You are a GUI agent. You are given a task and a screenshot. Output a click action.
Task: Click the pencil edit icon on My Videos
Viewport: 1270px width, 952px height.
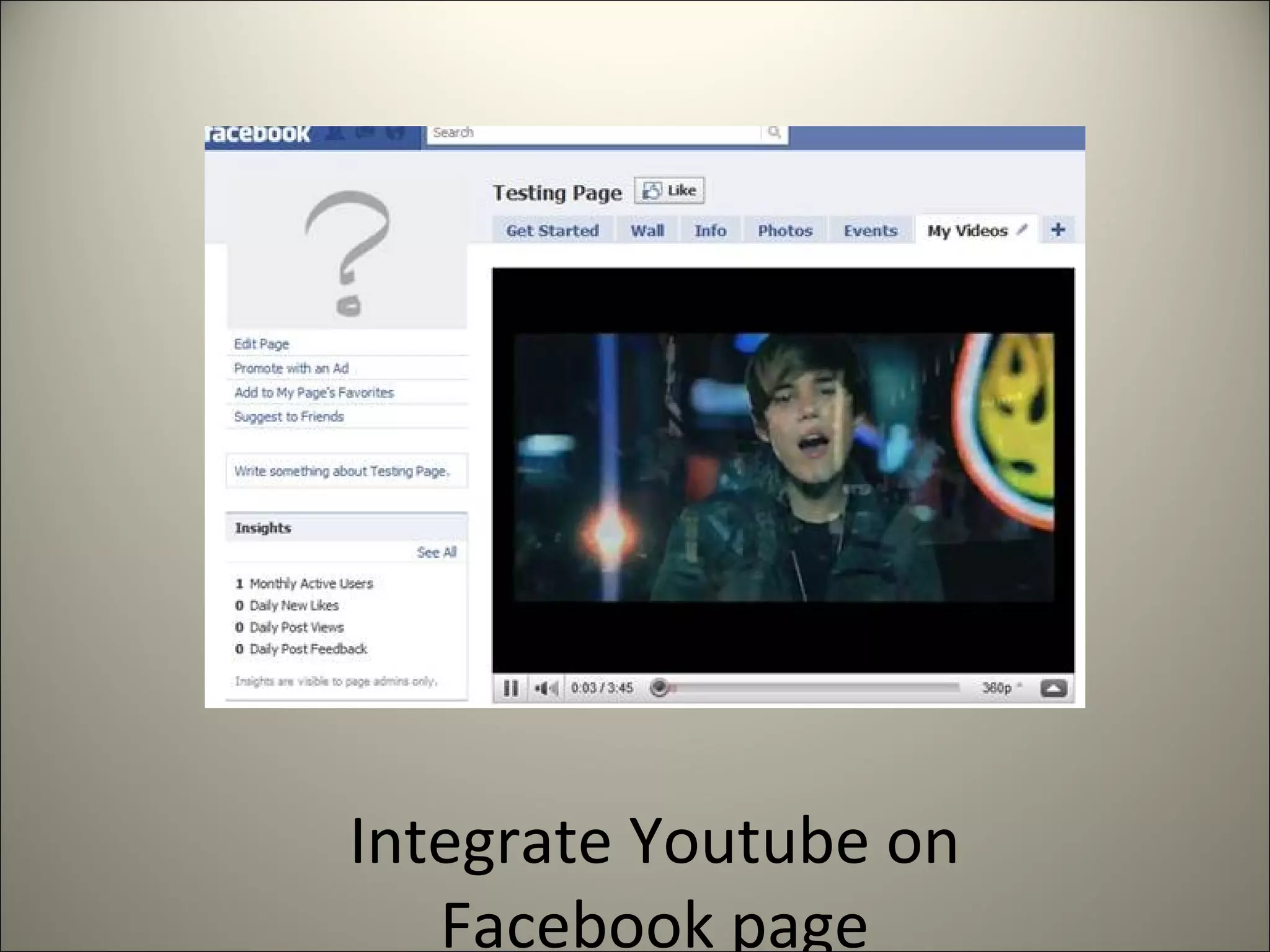point(1022,229)
